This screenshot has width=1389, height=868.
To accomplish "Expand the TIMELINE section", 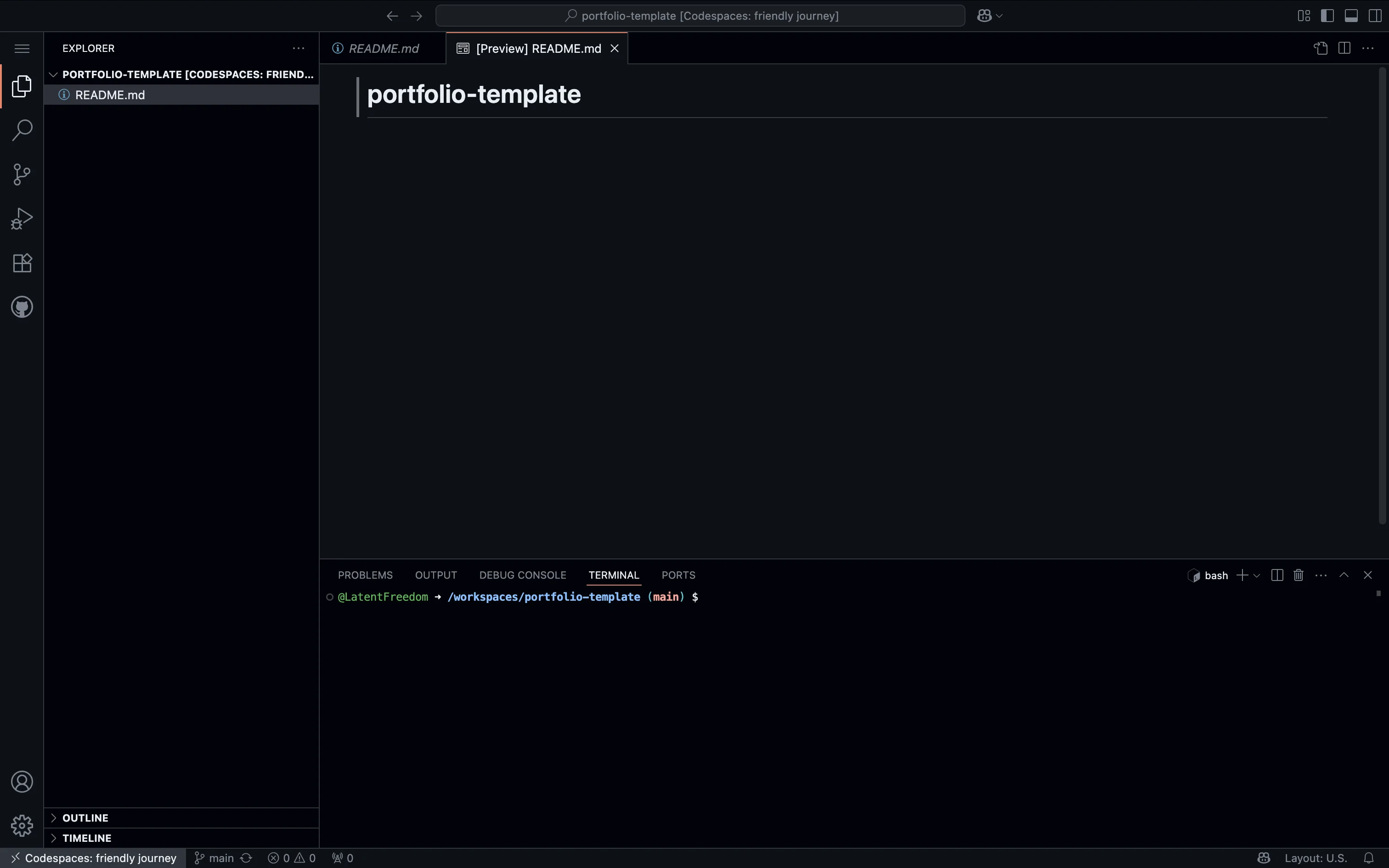I will [x=87, y=838].
